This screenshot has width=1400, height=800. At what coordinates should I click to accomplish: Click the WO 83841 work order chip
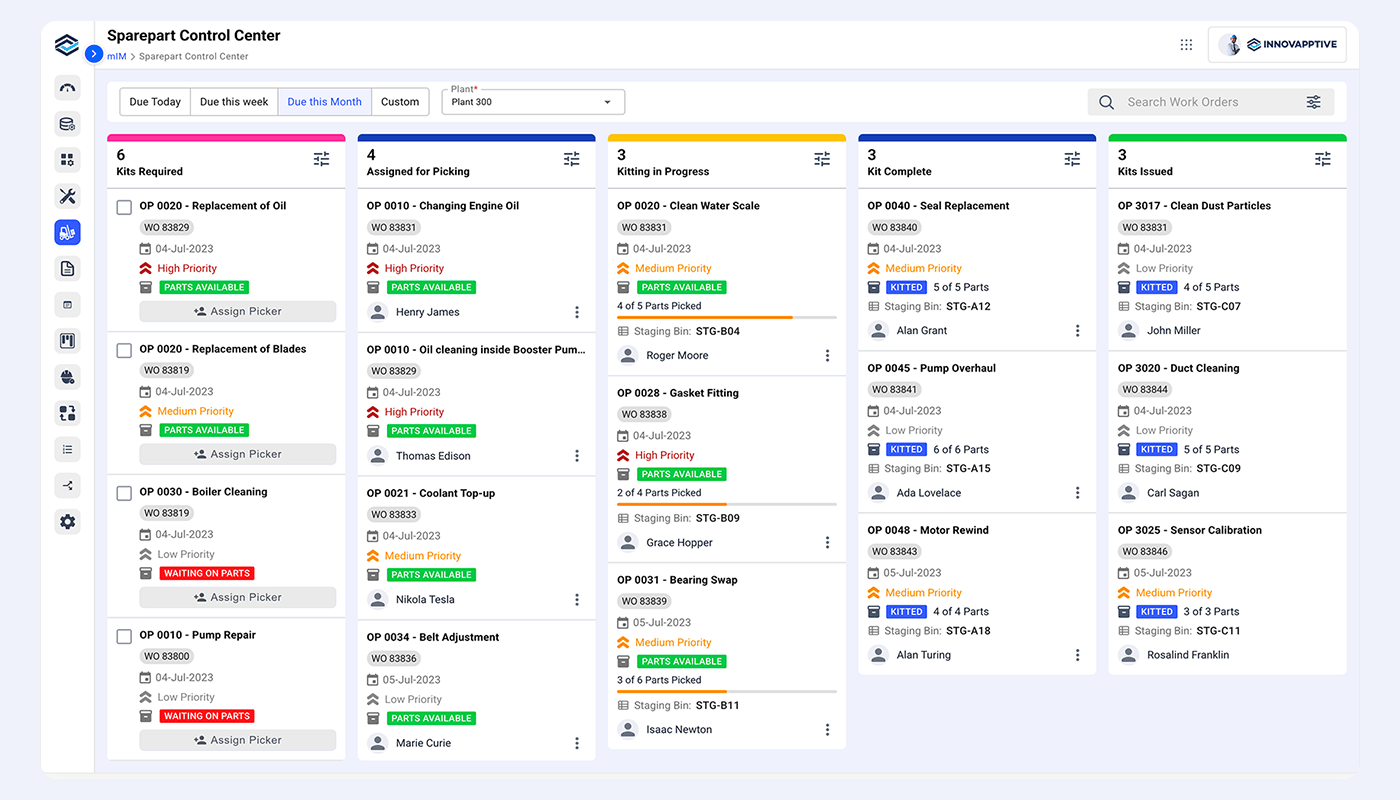click(894, 390)
